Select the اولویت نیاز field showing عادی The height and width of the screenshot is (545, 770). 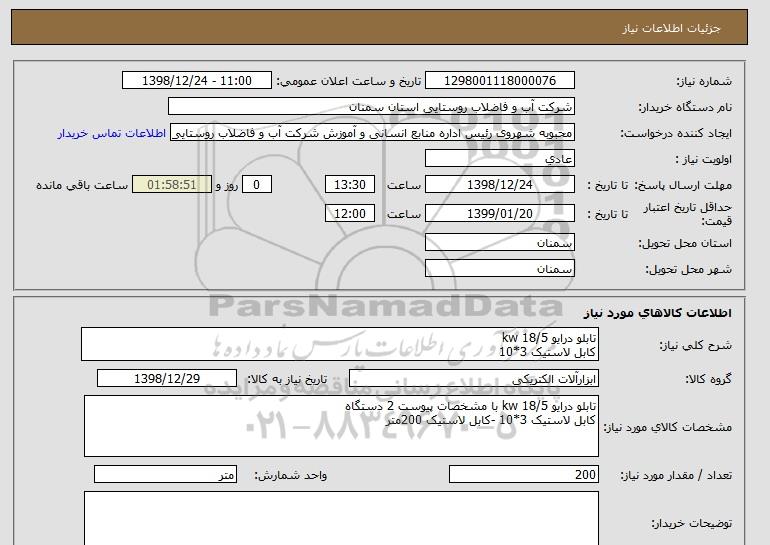(499, 159)
